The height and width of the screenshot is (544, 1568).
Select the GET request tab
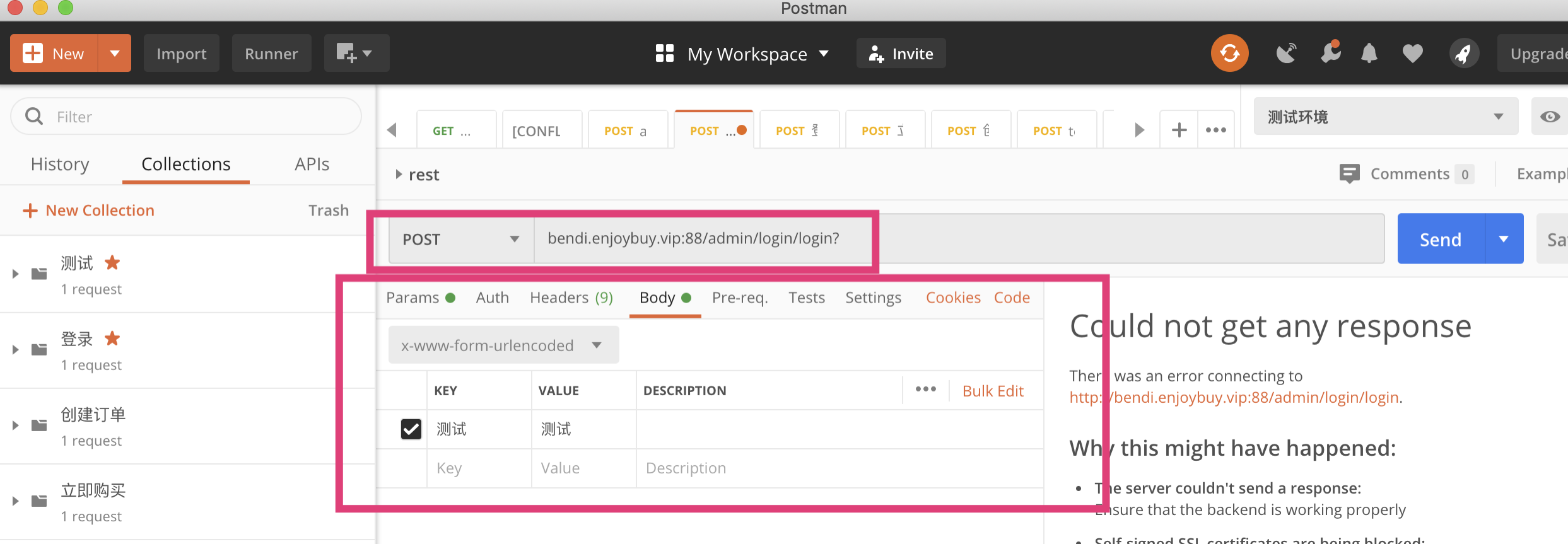point(456,130)
